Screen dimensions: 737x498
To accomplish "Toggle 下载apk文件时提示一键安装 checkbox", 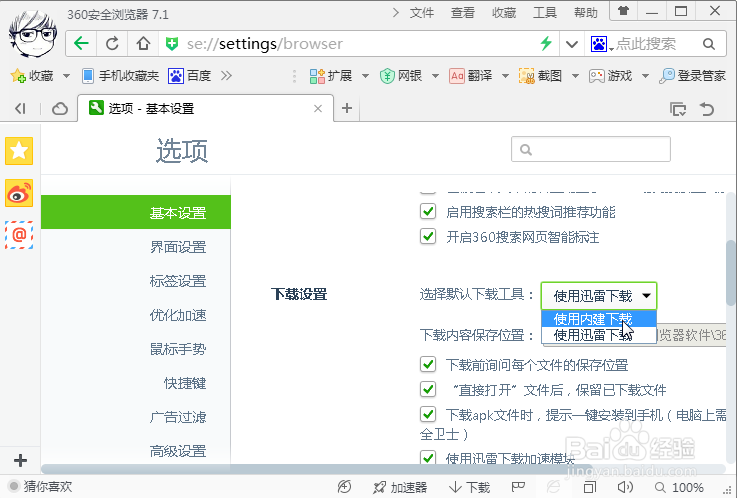I will 428,414.
